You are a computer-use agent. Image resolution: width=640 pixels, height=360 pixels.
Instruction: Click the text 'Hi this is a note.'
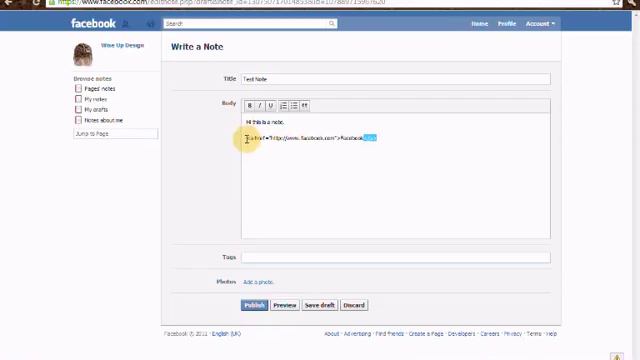tap(265, 122)
